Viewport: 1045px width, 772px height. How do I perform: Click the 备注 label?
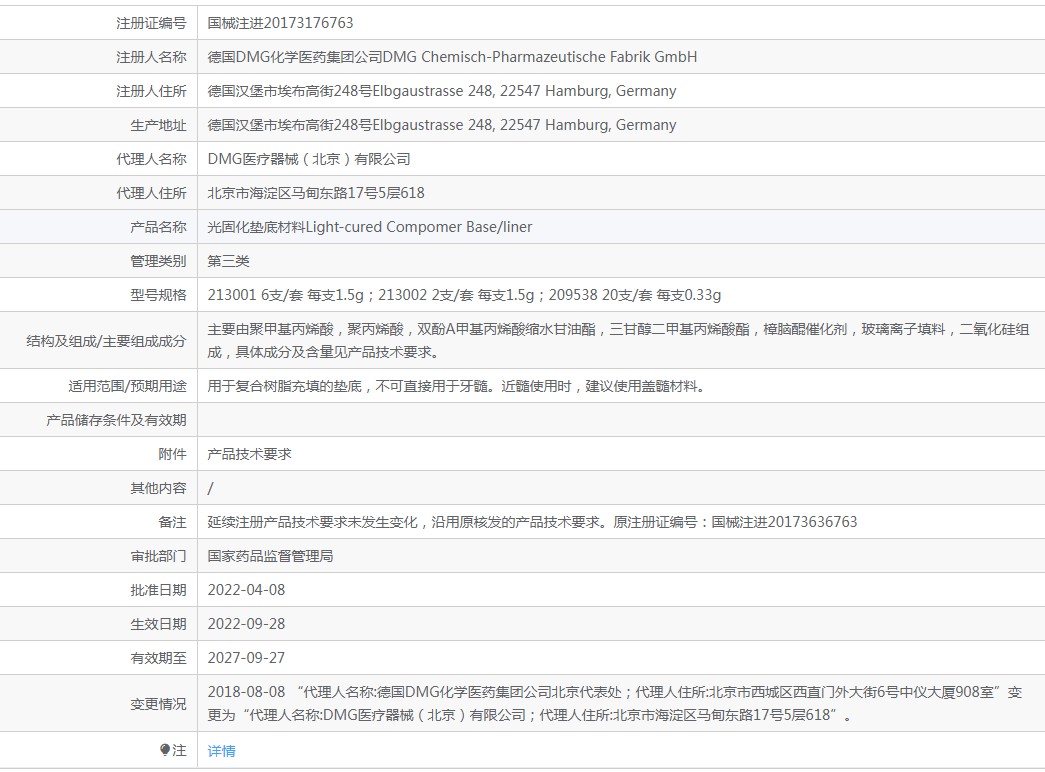[173, 522]
